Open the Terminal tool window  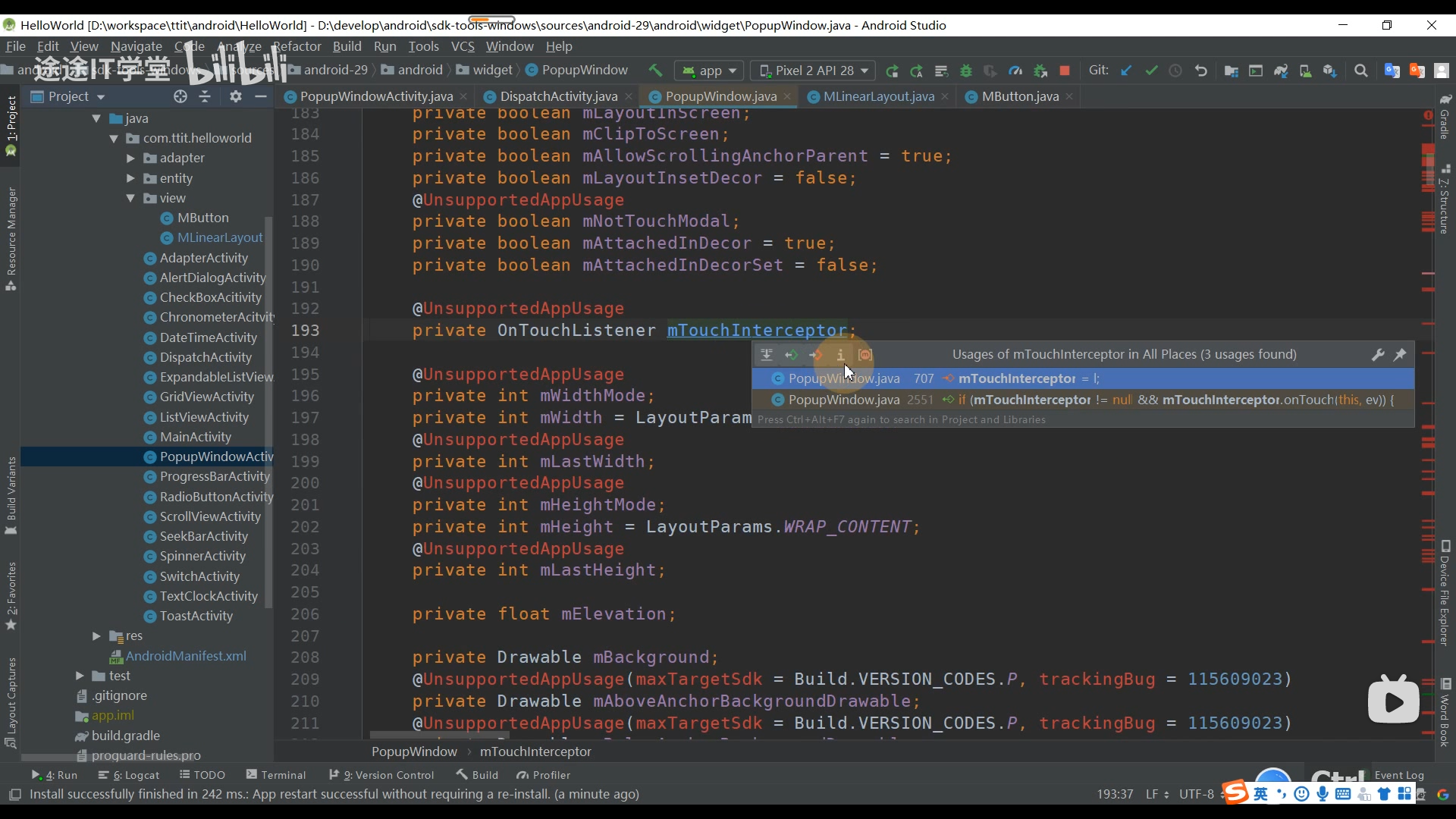click(276, 775)
